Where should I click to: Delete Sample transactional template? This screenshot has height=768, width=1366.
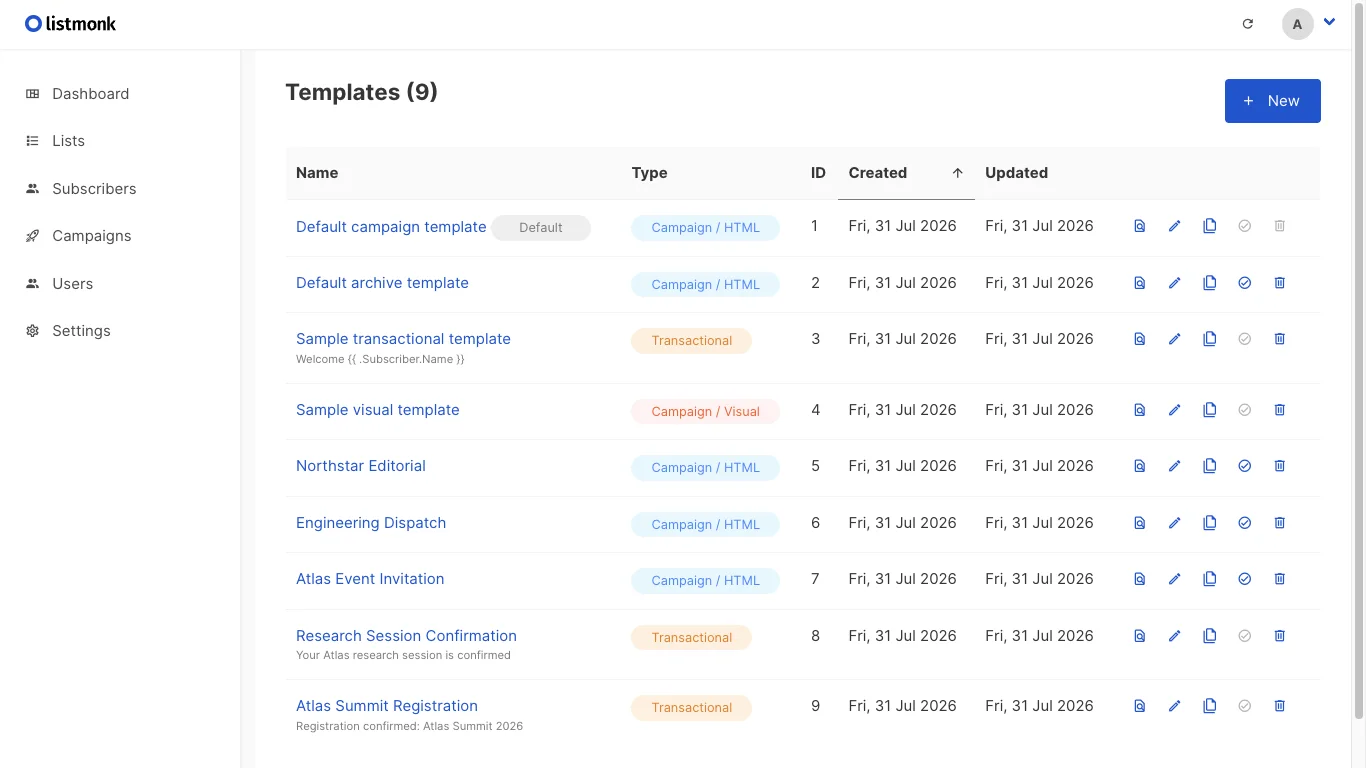pyautogui.click(x=1280, y=339)
